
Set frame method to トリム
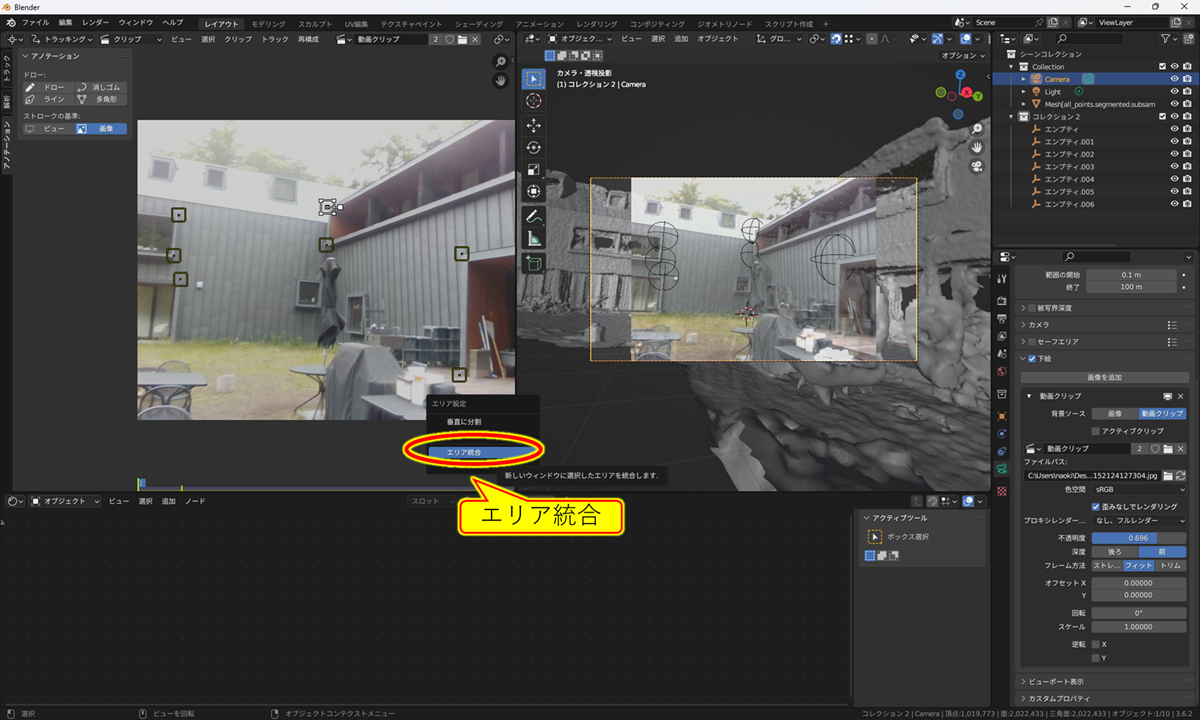(1171, 566)
